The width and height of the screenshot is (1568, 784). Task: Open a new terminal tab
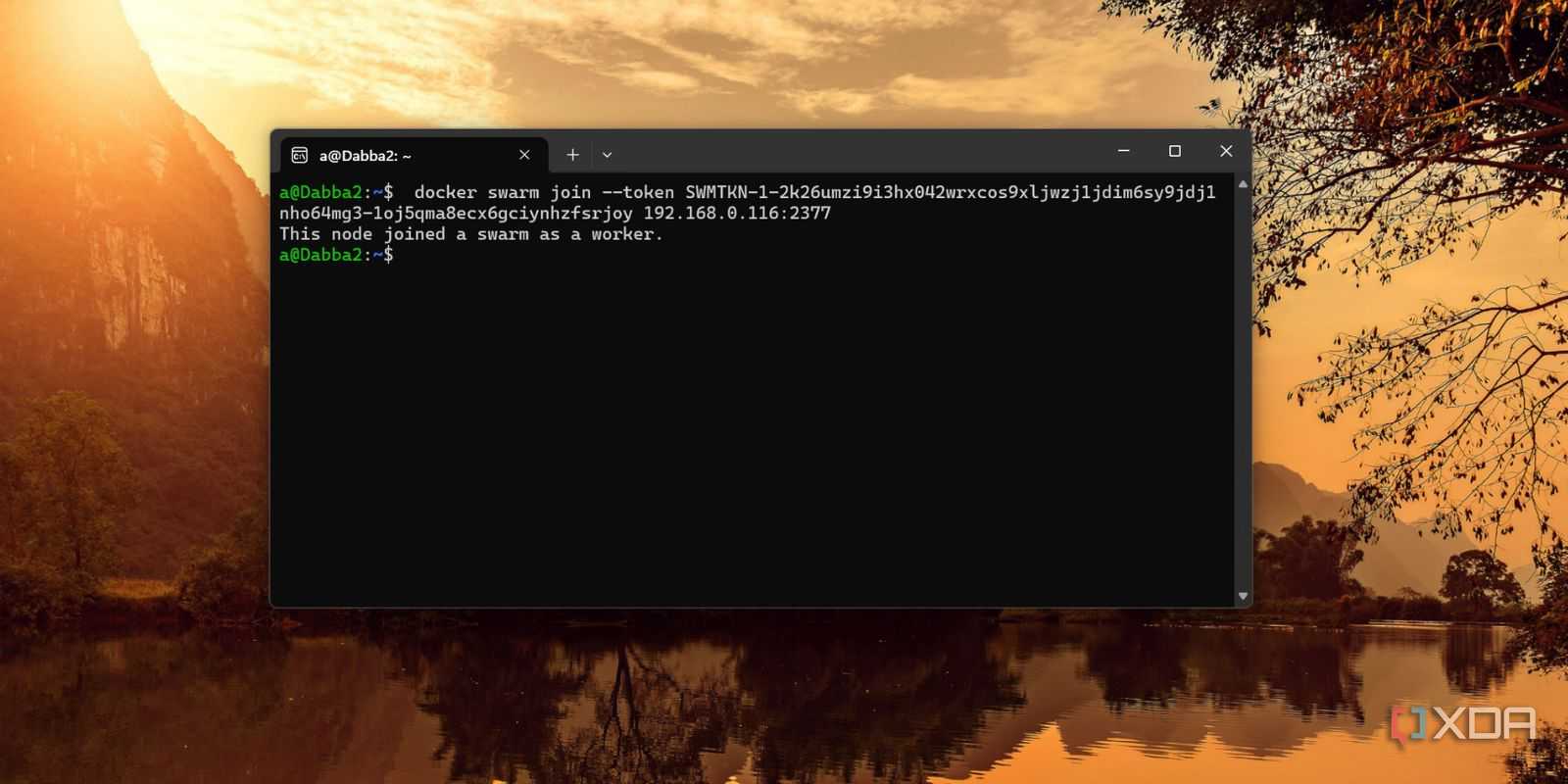[572, 155]
